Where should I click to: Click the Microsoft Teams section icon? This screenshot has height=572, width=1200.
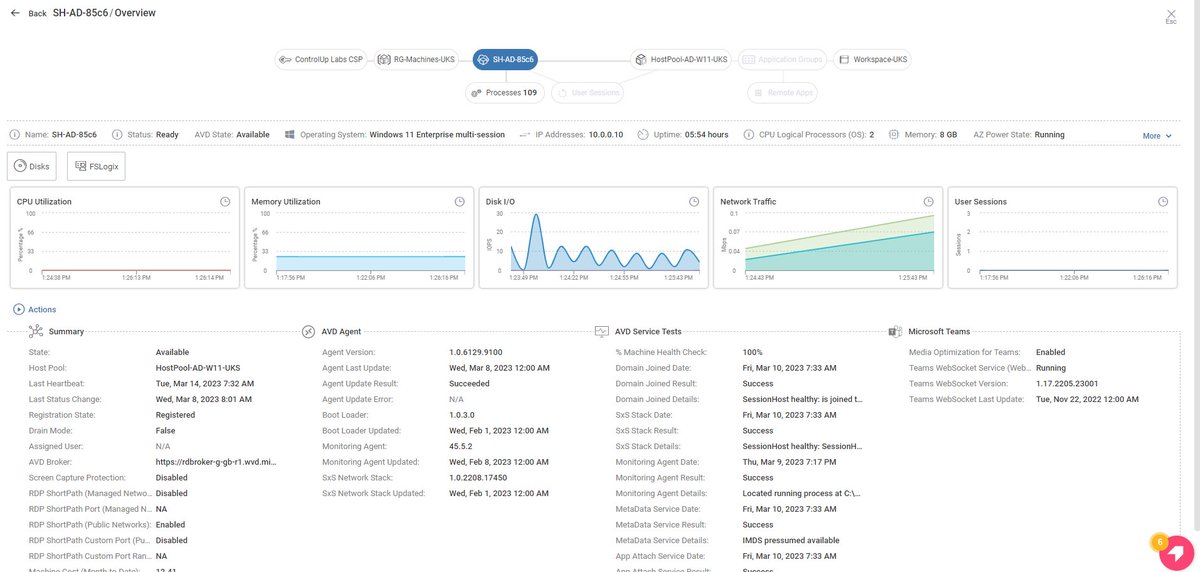coord(895,331)
